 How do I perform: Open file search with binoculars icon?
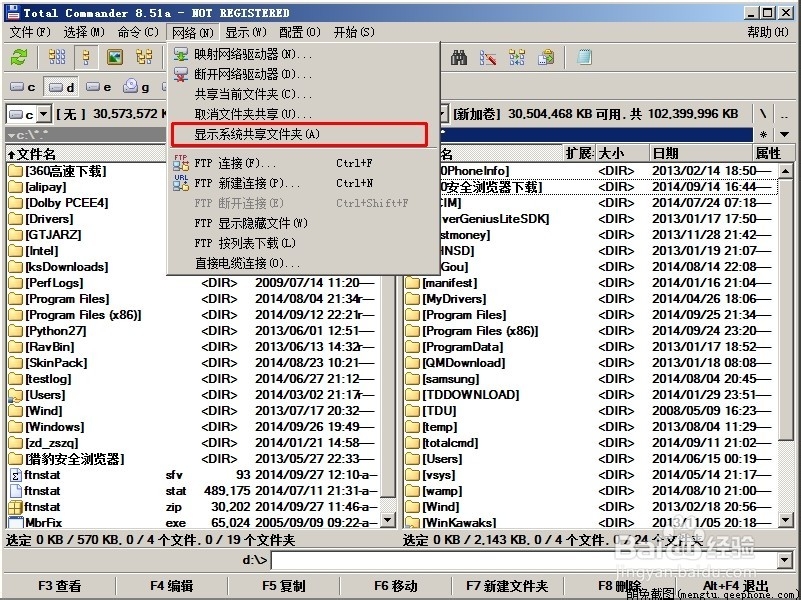(x=459, y=57)
